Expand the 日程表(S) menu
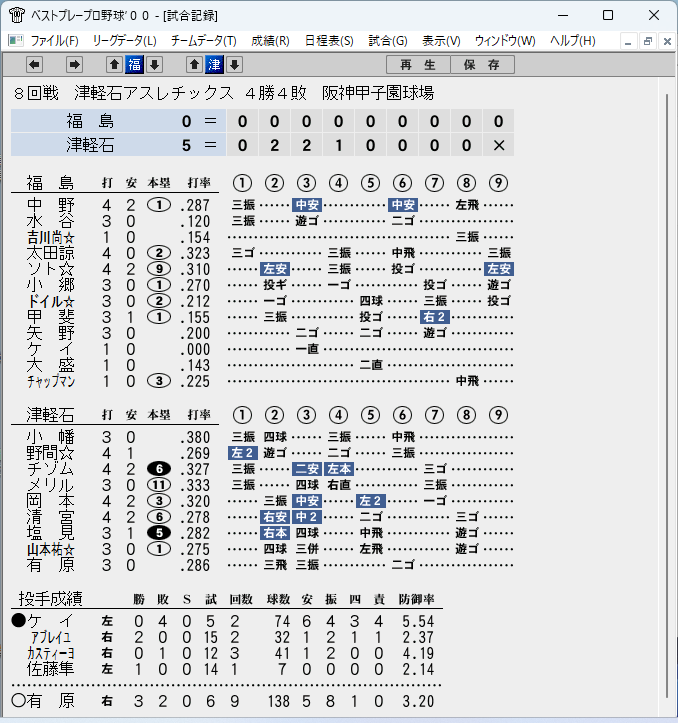The image size is (678, 723). coord(329,41)
